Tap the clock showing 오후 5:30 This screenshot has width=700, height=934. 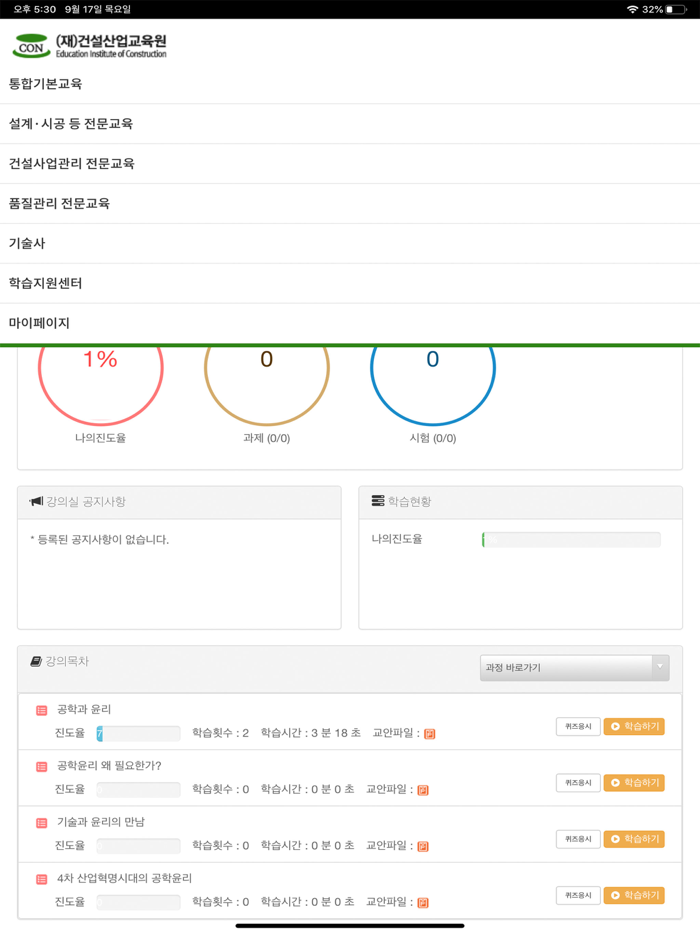[35, 10]
